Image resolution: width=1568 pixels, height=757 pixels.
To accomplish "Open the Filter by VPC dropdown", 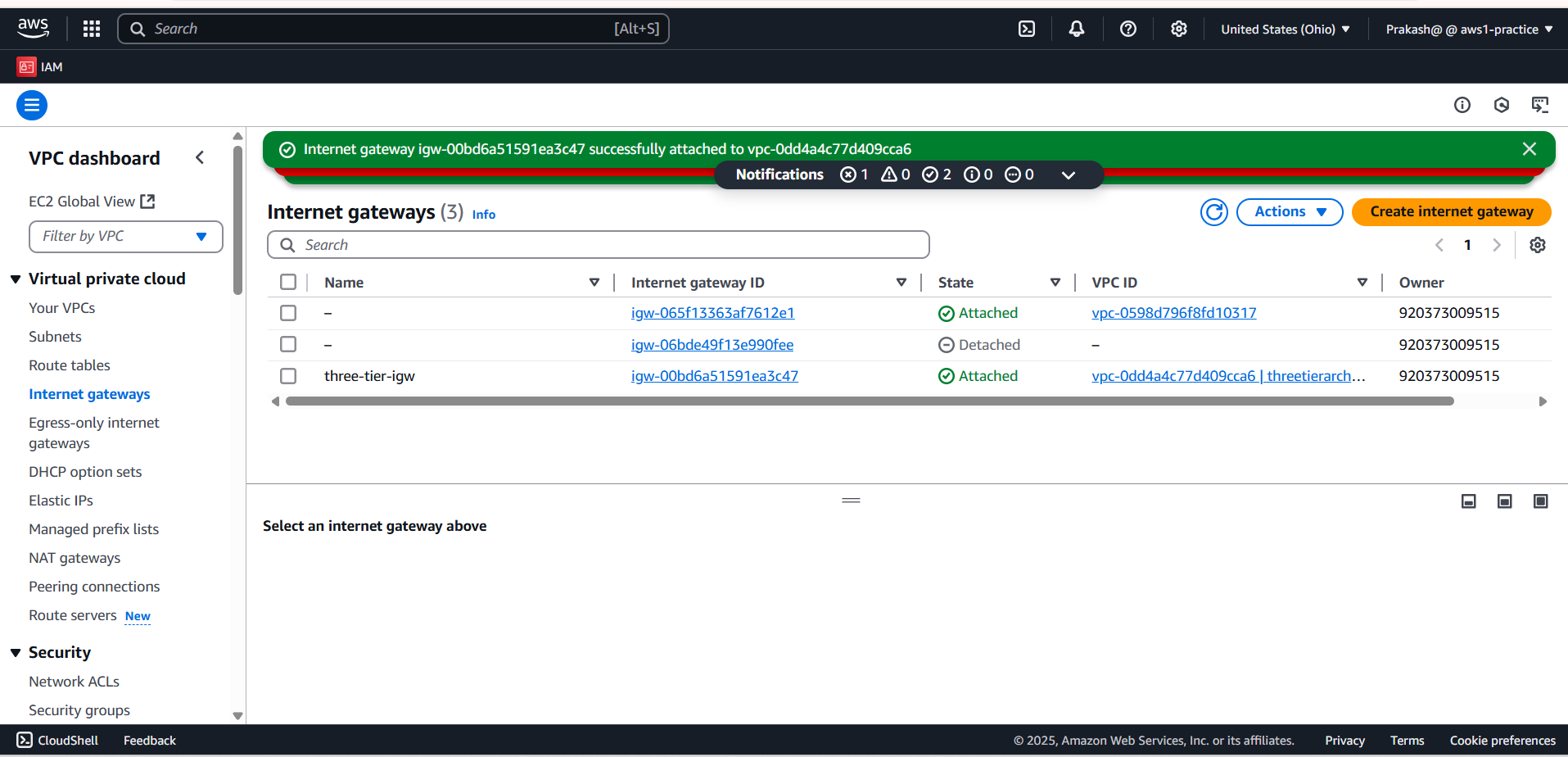I will tap(126, 237).
